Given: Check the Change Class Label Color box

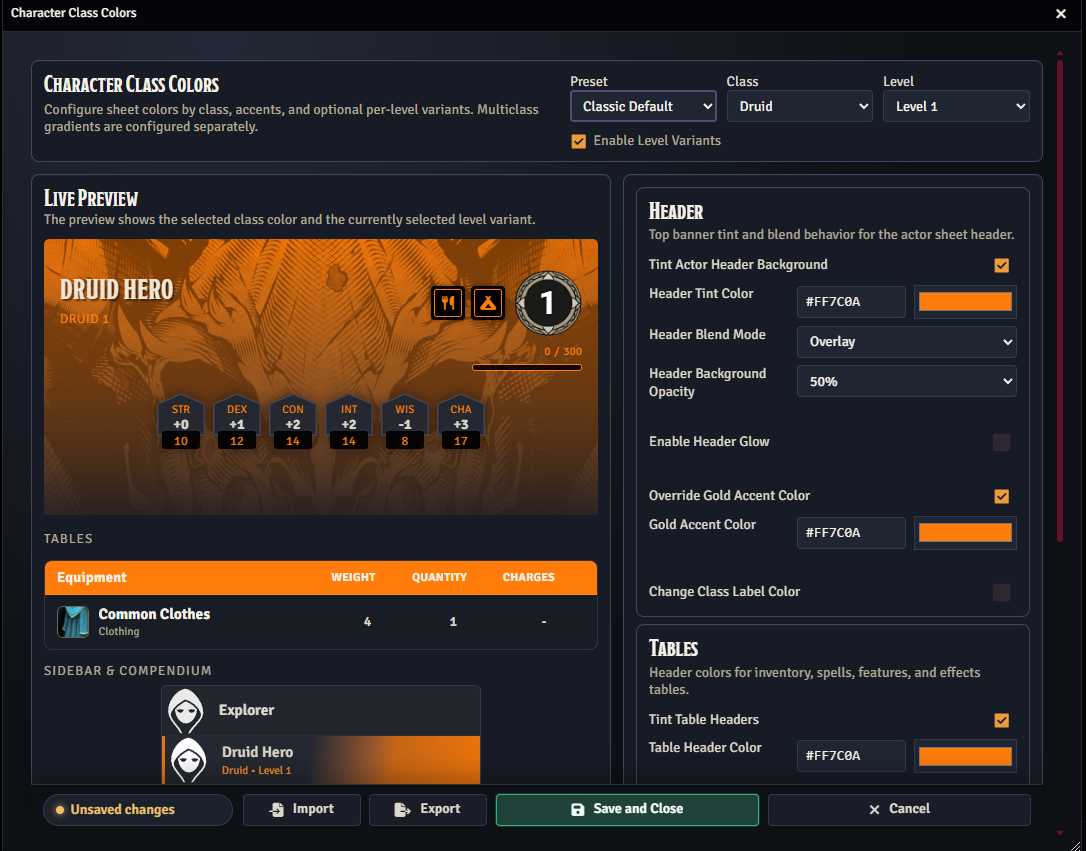Looking at the screenshot, I should coord(1001,592).
